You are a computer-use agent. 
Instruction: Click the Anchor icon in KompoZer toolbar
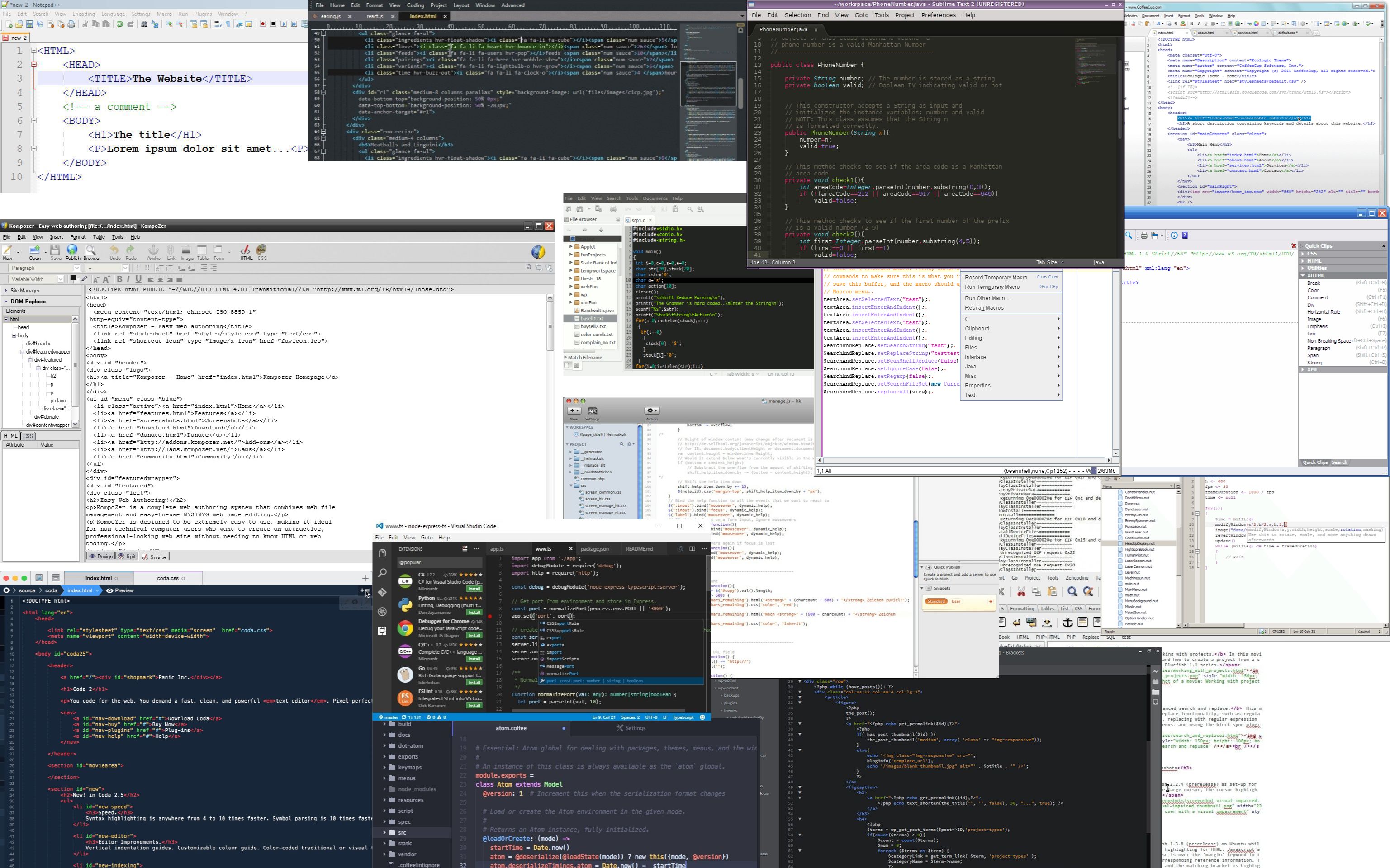point(153,250)
